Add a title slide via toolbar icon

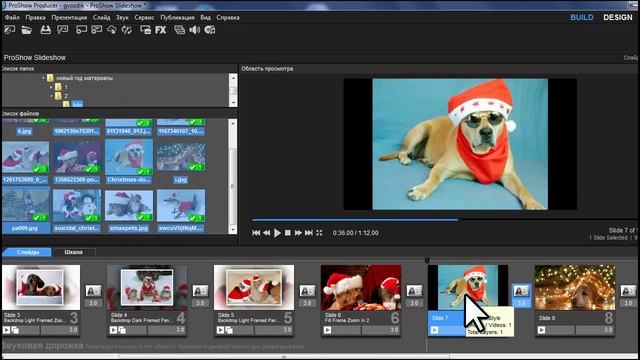[96, 30]
